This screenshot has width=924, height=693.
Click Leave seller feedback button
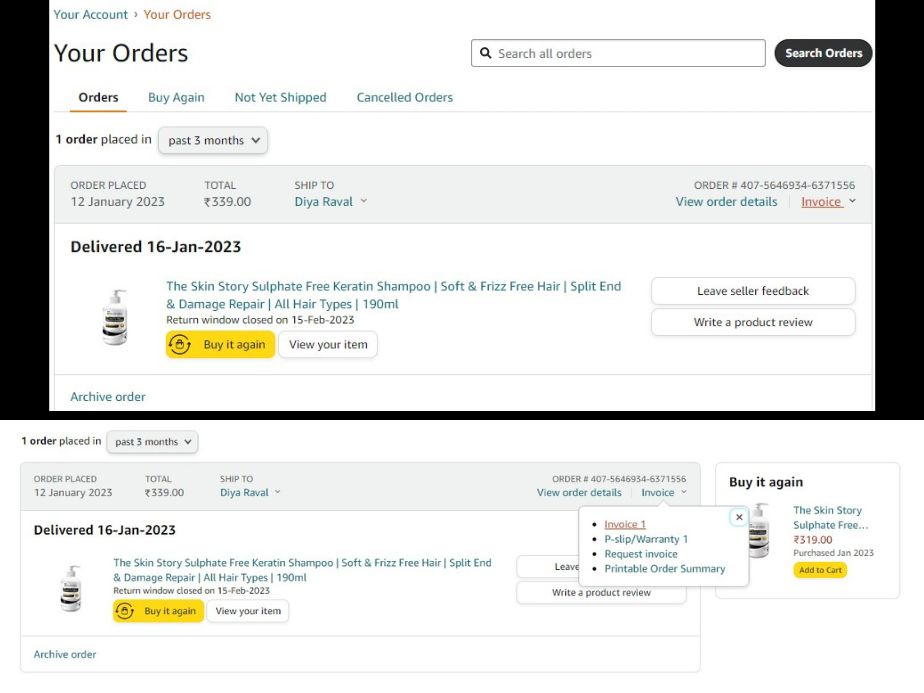(753, 291)
